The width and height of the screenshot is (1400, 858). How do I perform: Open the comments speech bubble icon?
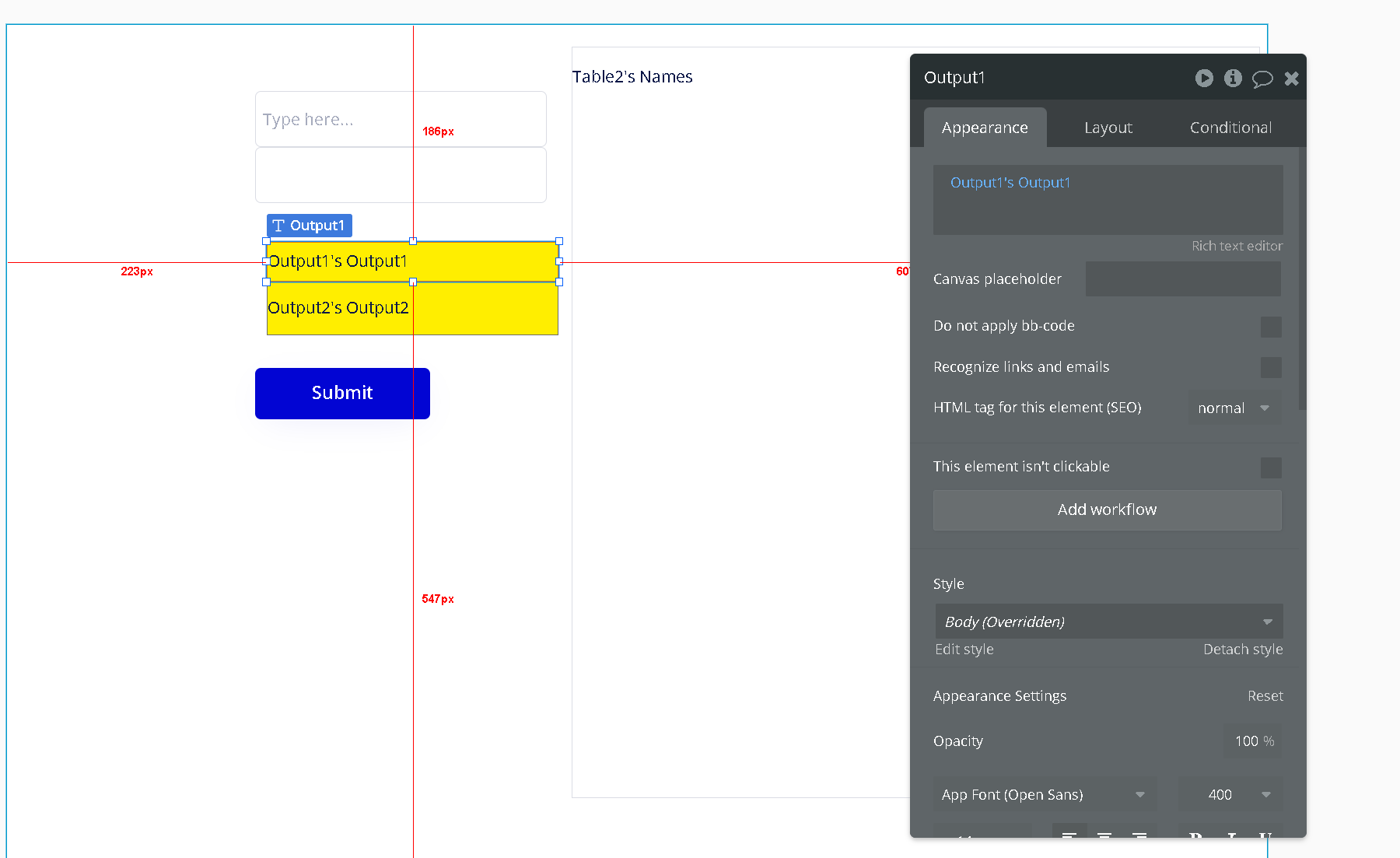1262,79
